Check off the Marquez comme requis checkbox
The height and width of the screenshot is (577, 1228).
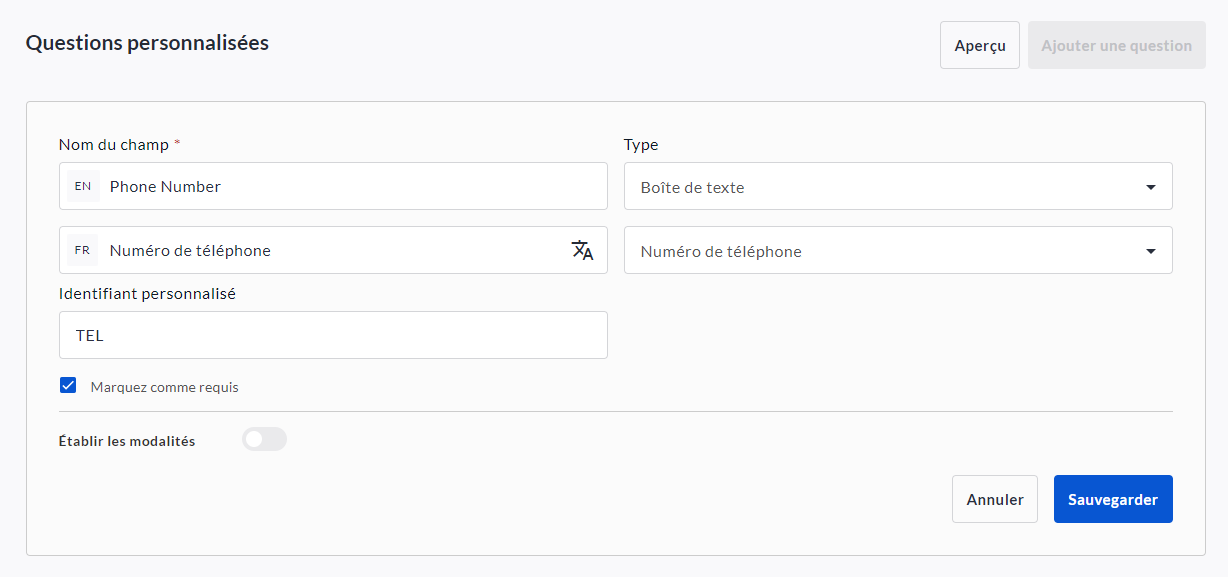[x=68, y=386]
